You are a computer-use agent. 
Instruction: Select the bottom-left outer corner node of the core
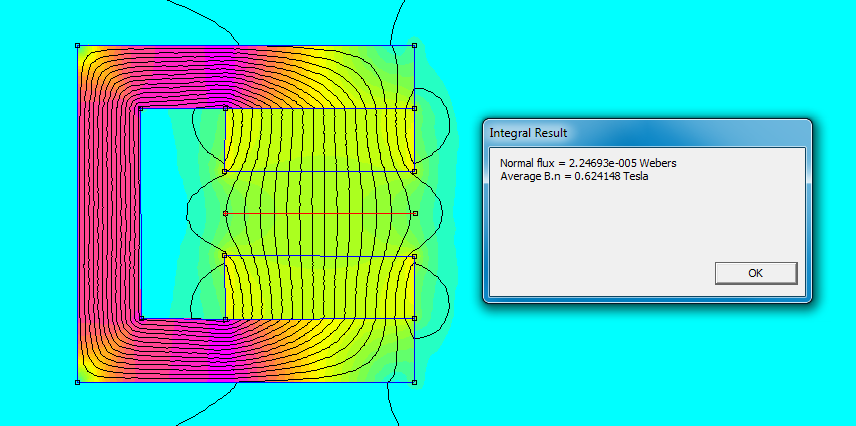(x=78, y=381)
